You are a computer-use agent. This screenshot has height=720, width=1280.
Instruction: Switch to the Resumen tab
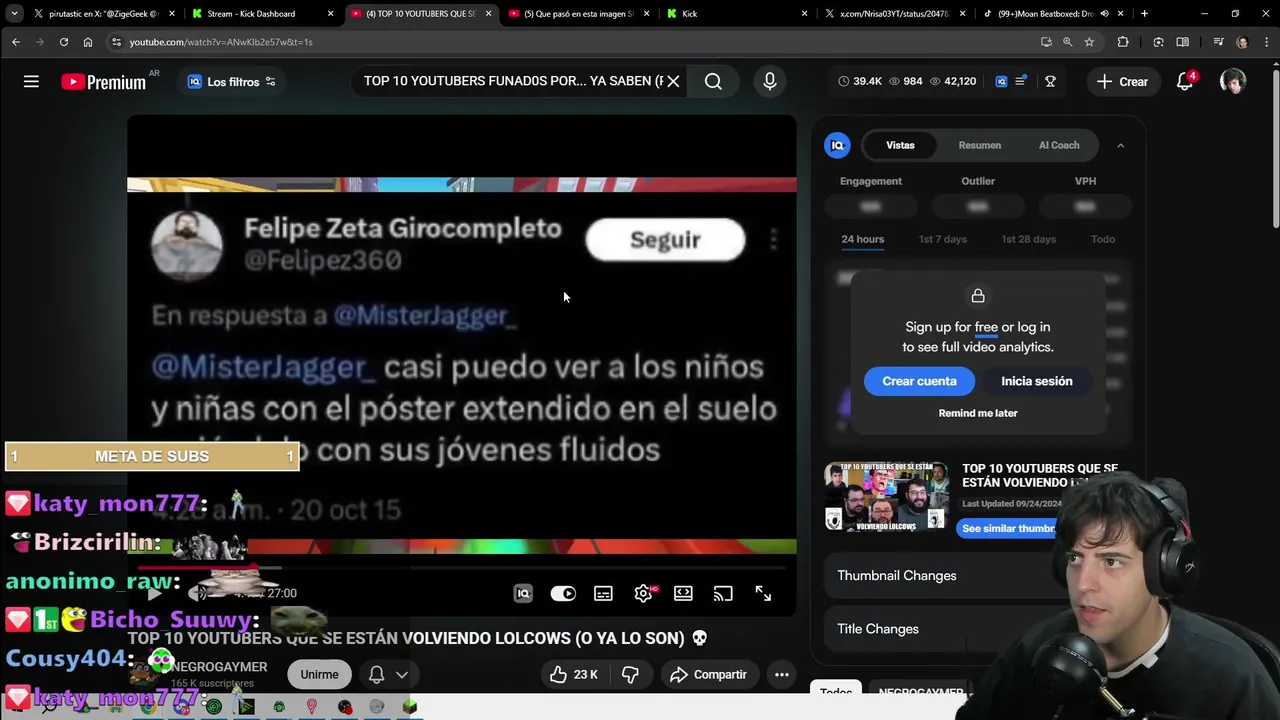980,145
